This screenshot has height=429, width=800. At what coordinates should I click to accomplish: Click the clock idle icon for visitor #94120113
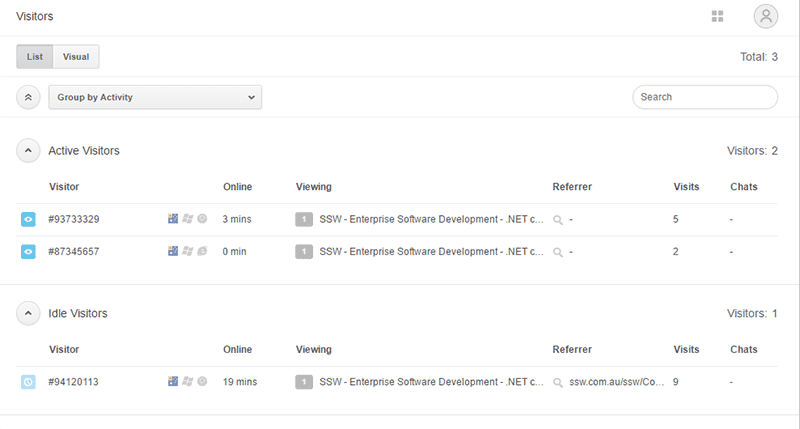28,381
